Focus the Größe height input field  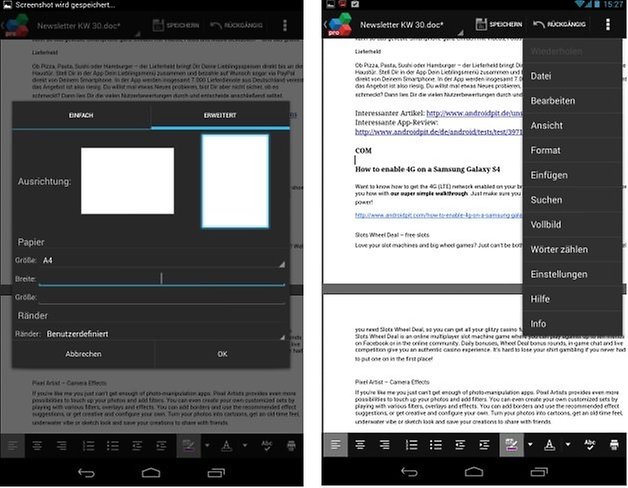coord(162,297)
